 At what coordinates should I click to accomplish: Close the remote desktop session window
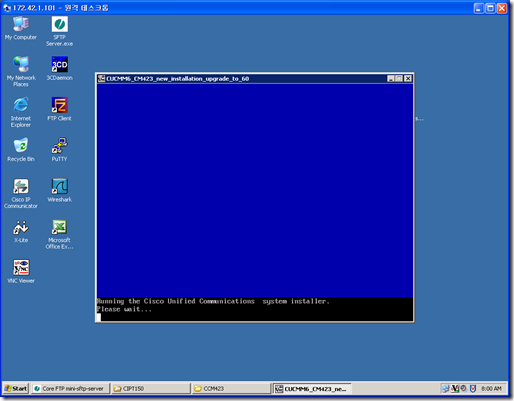pos(502,8)
